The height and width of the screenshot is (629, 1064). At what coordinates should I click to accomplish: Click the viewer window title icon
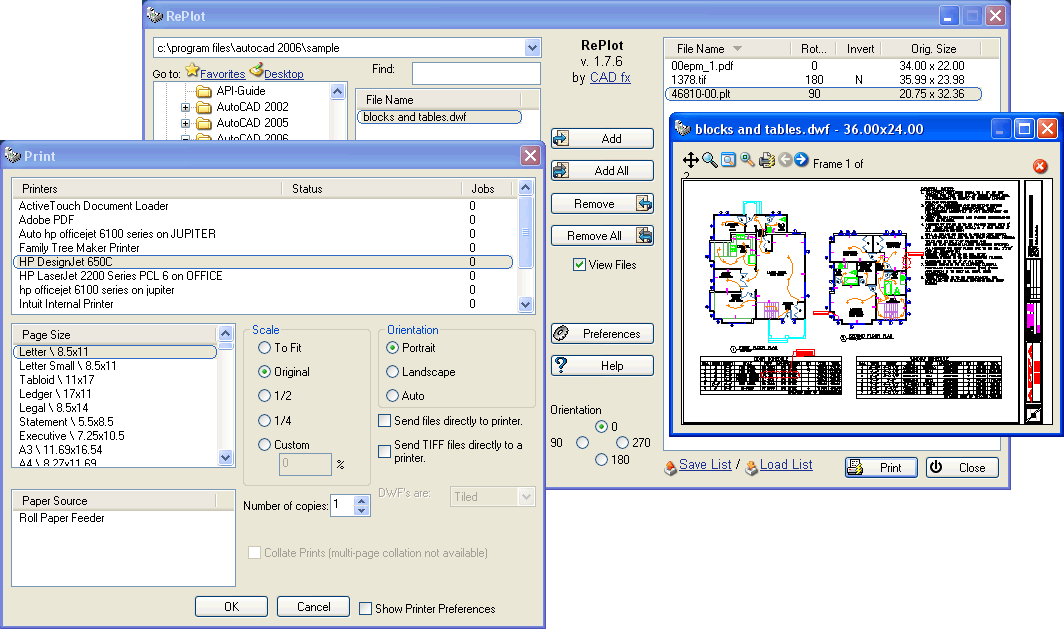(683, 128)
